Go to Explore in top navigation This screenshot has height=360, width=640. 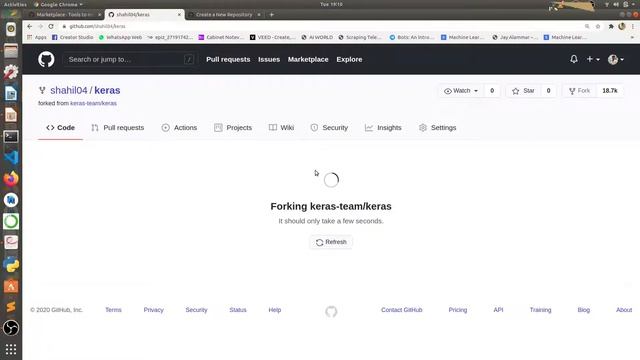pyautogui.click(x=349, y=59)
